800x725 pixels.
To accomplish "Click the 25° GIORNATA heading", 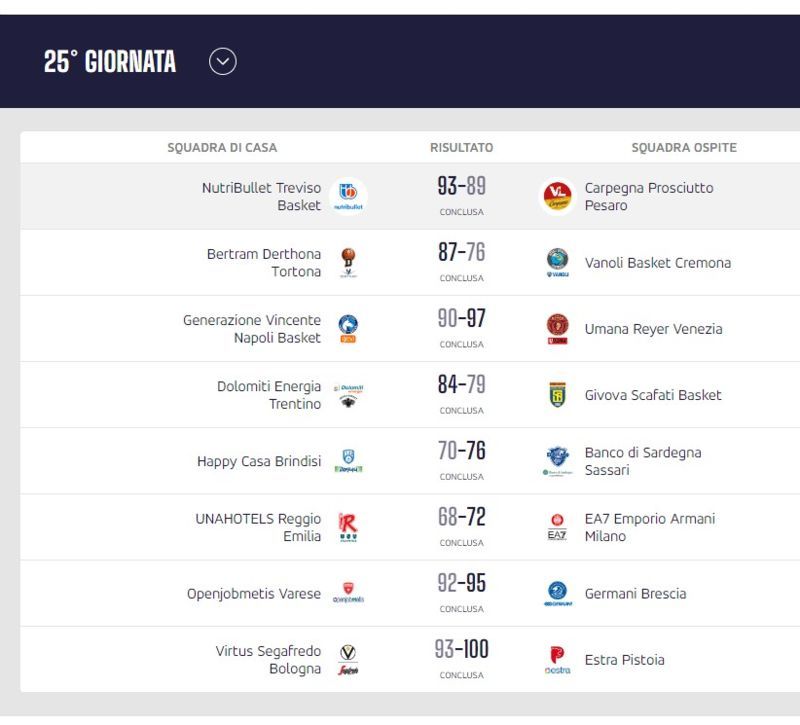I will click(x=110, y=62).
